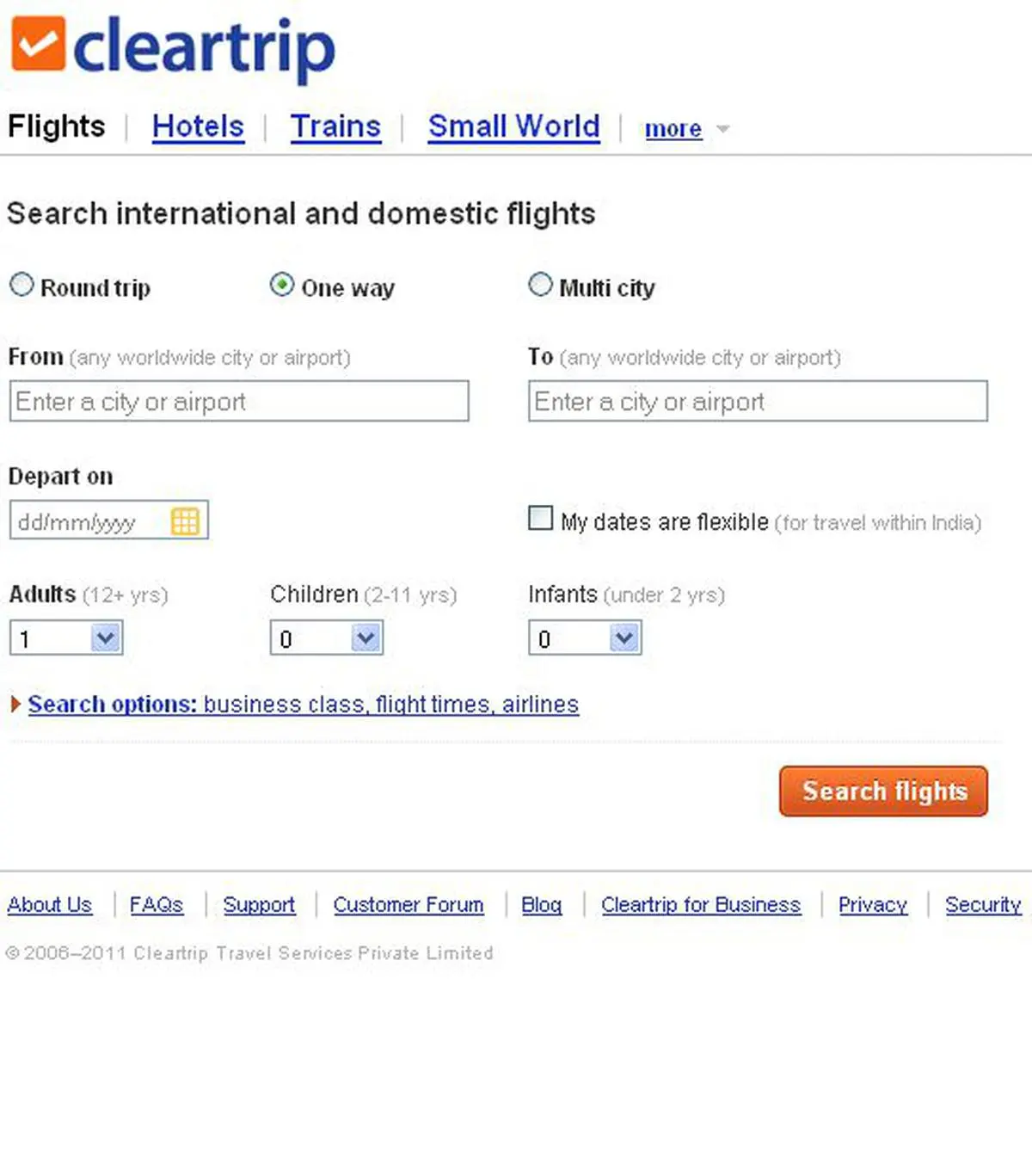The image size is (1032, 1176).
Task: Select the One way option
Action: click(281, 285)
